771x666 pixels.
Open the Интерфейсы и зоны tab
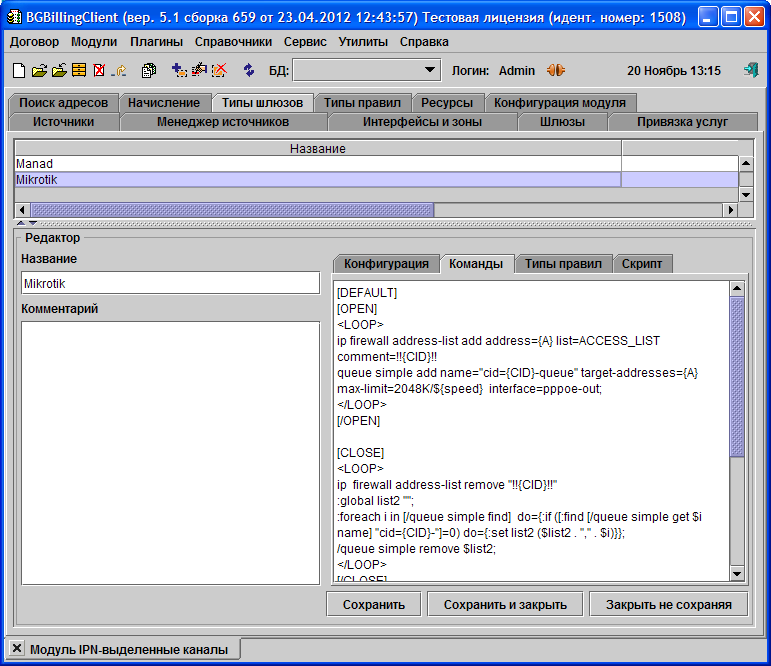tap(422, 121)
